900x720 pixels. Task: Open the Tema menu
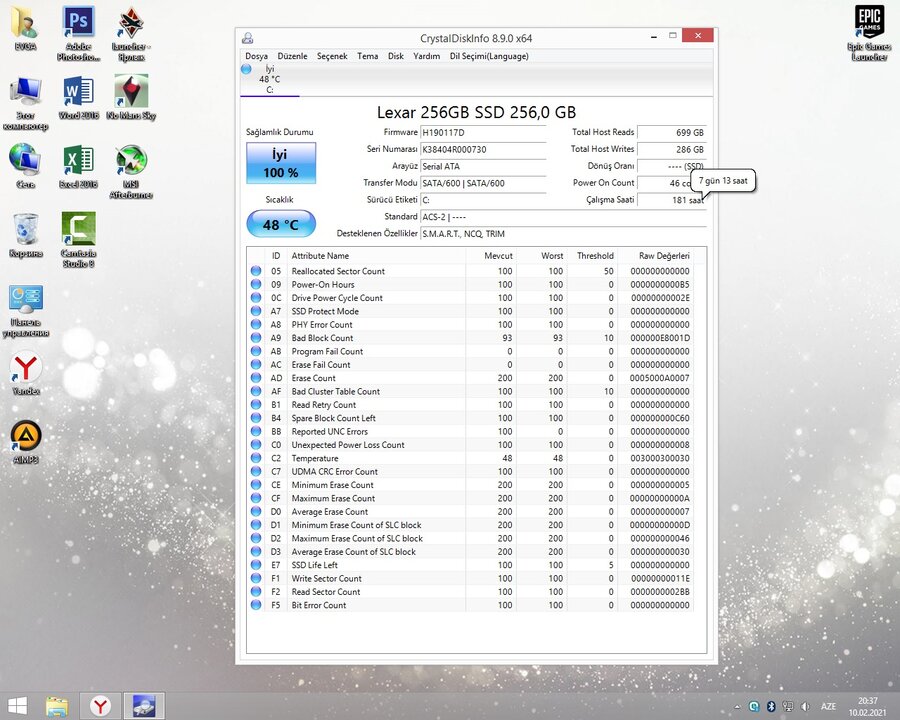(x=368, y=56)
